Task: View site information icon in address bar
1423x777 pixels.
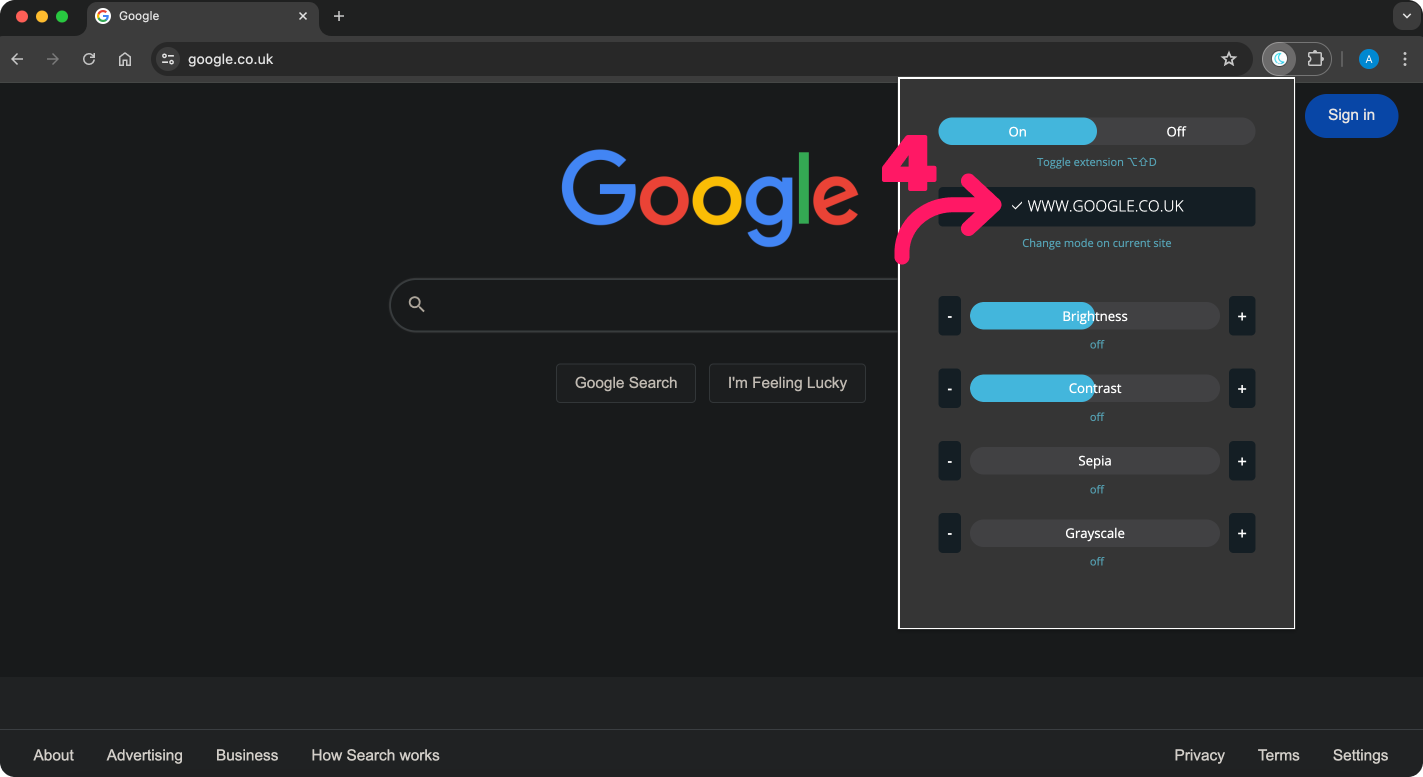Action: tap(168, 59)
